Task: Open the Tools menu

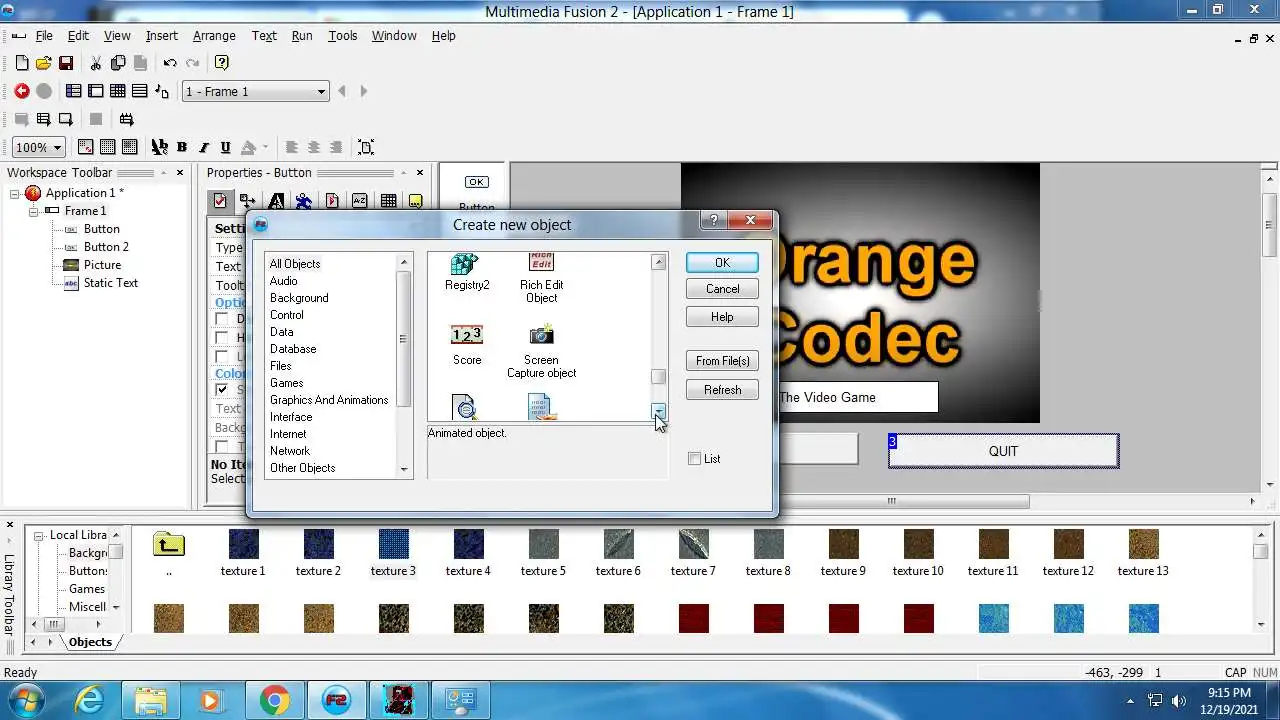Action: (x=343, y=35)
